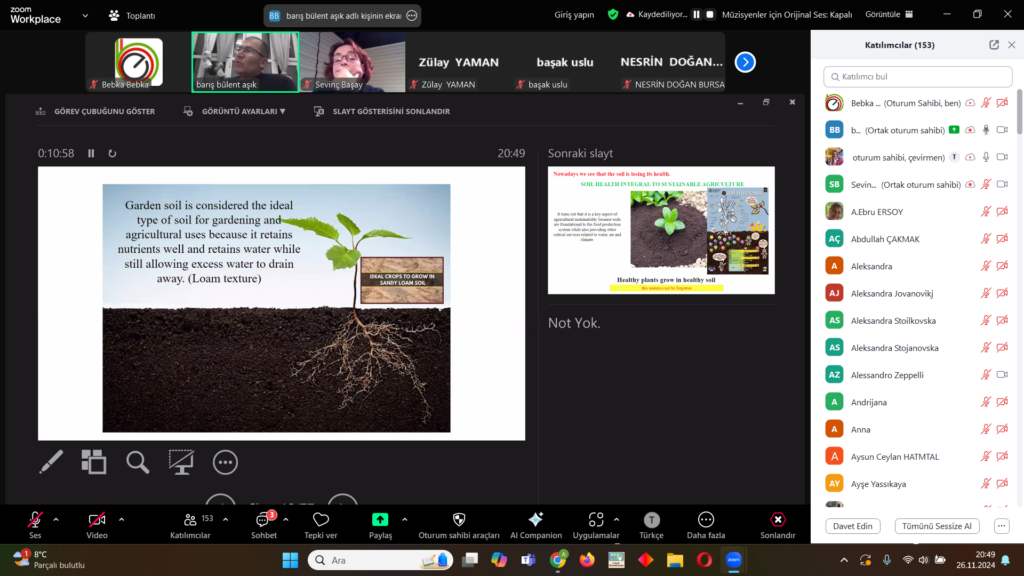1024x576 pixels.
Task: Open the Tepki ver reactions heart icon
Action: pyautogui.click(x=321, y=520)
